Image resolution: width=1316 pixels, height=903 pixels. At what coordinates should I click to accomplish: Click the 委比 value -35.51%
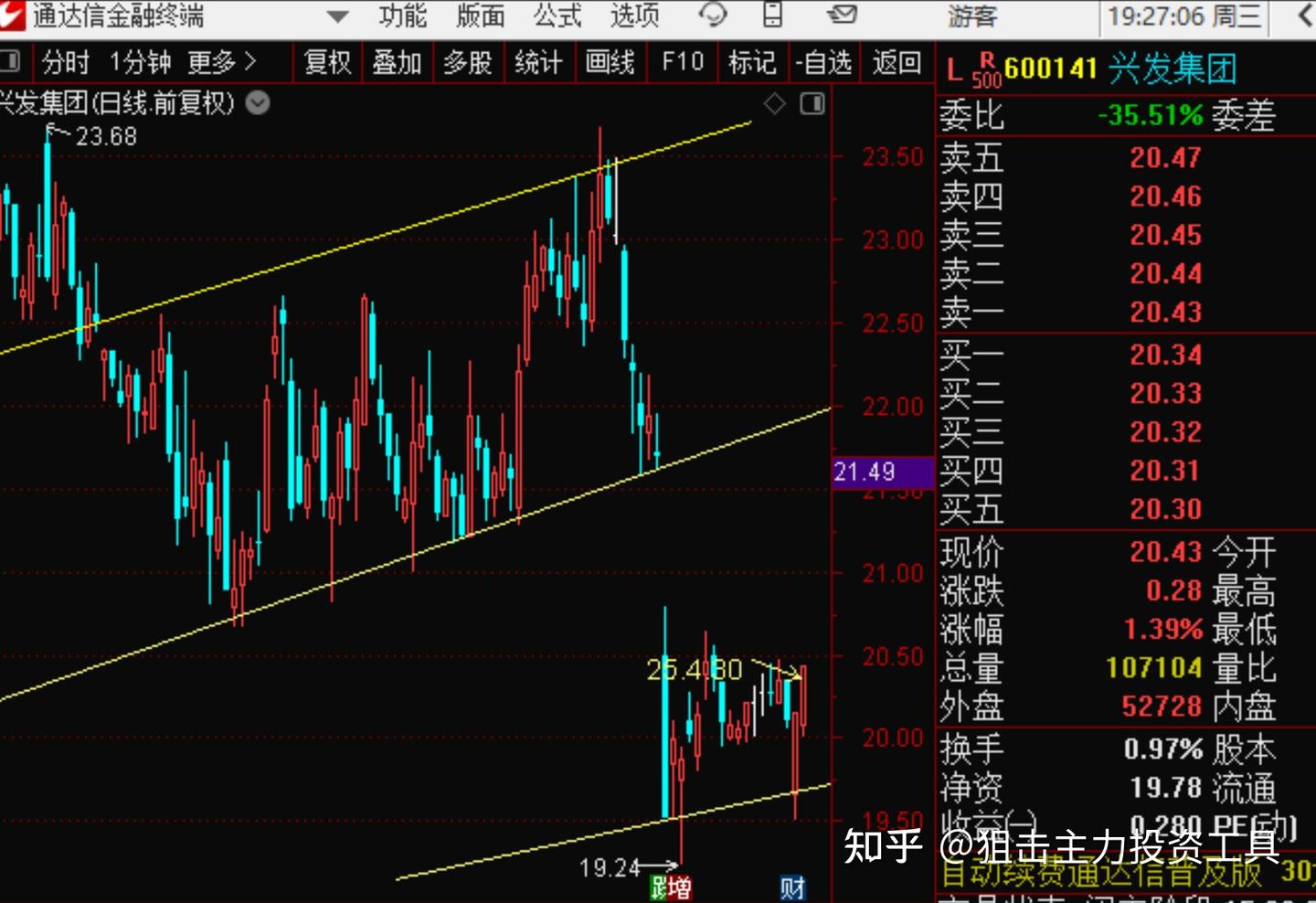1151,115
